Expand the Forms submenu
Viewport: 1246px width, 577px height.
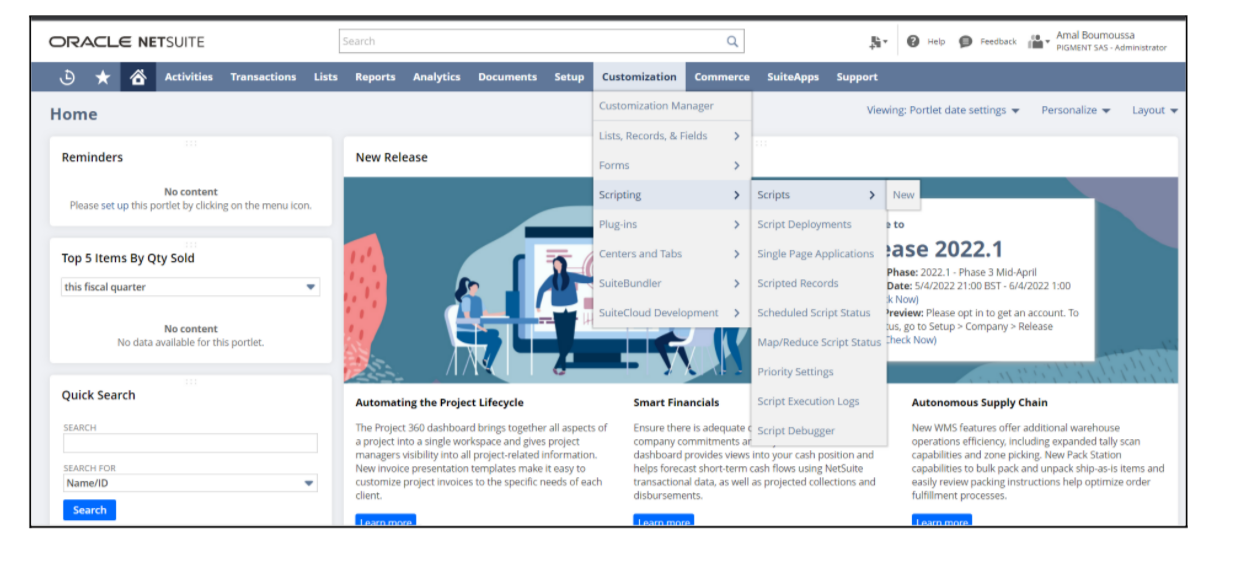tap(672, 165)
